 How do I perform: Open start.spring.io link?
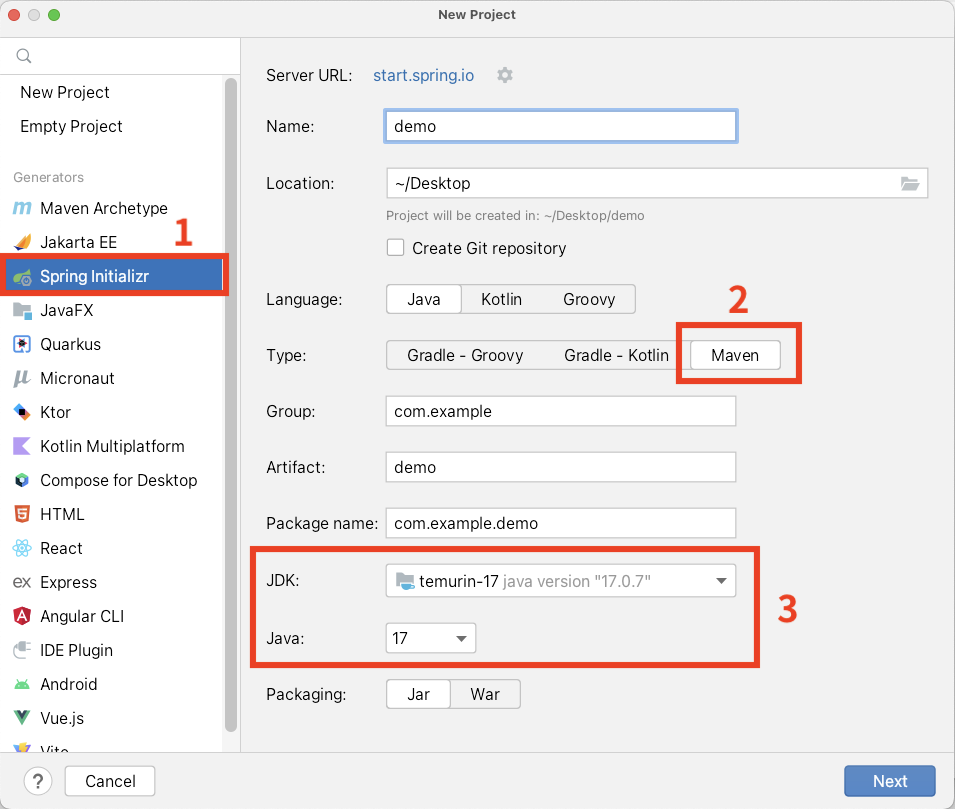coord(423,75)
